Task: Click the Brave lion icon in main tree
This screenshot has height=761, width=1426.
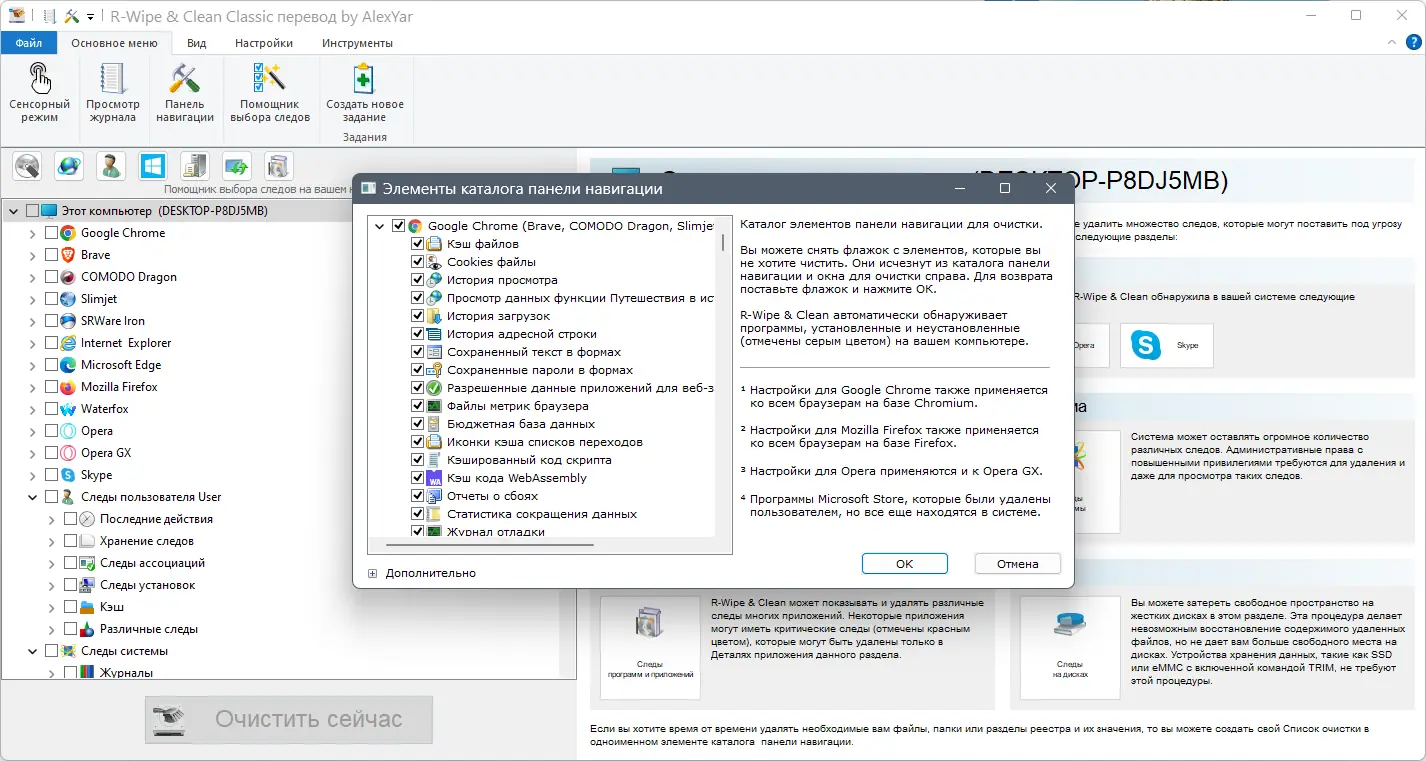Action: click(68, 255)
